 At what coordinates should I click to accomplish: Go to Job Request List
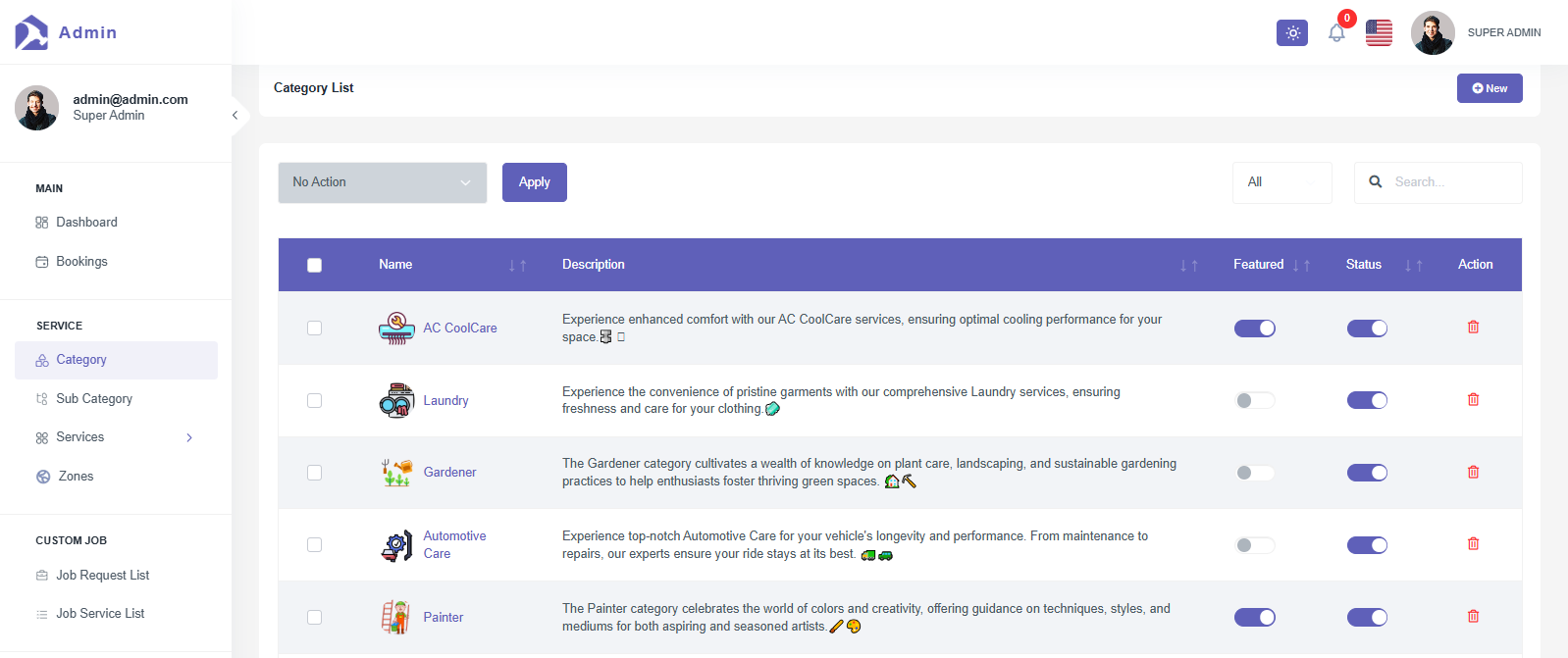[x=102, y=576]
